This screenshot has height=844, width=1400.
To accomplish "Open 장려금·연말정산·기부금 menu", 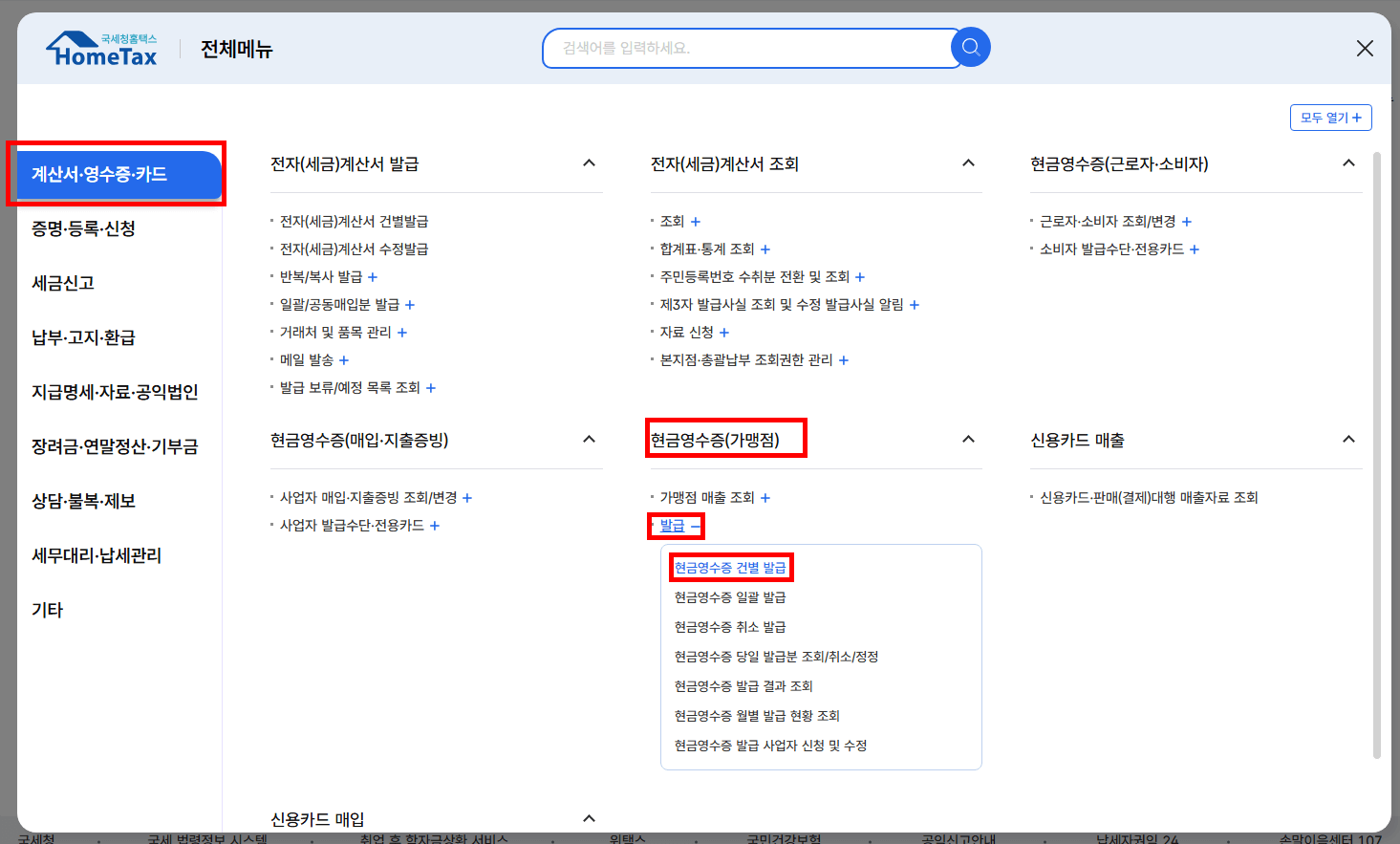I will (x=113, y=445).
